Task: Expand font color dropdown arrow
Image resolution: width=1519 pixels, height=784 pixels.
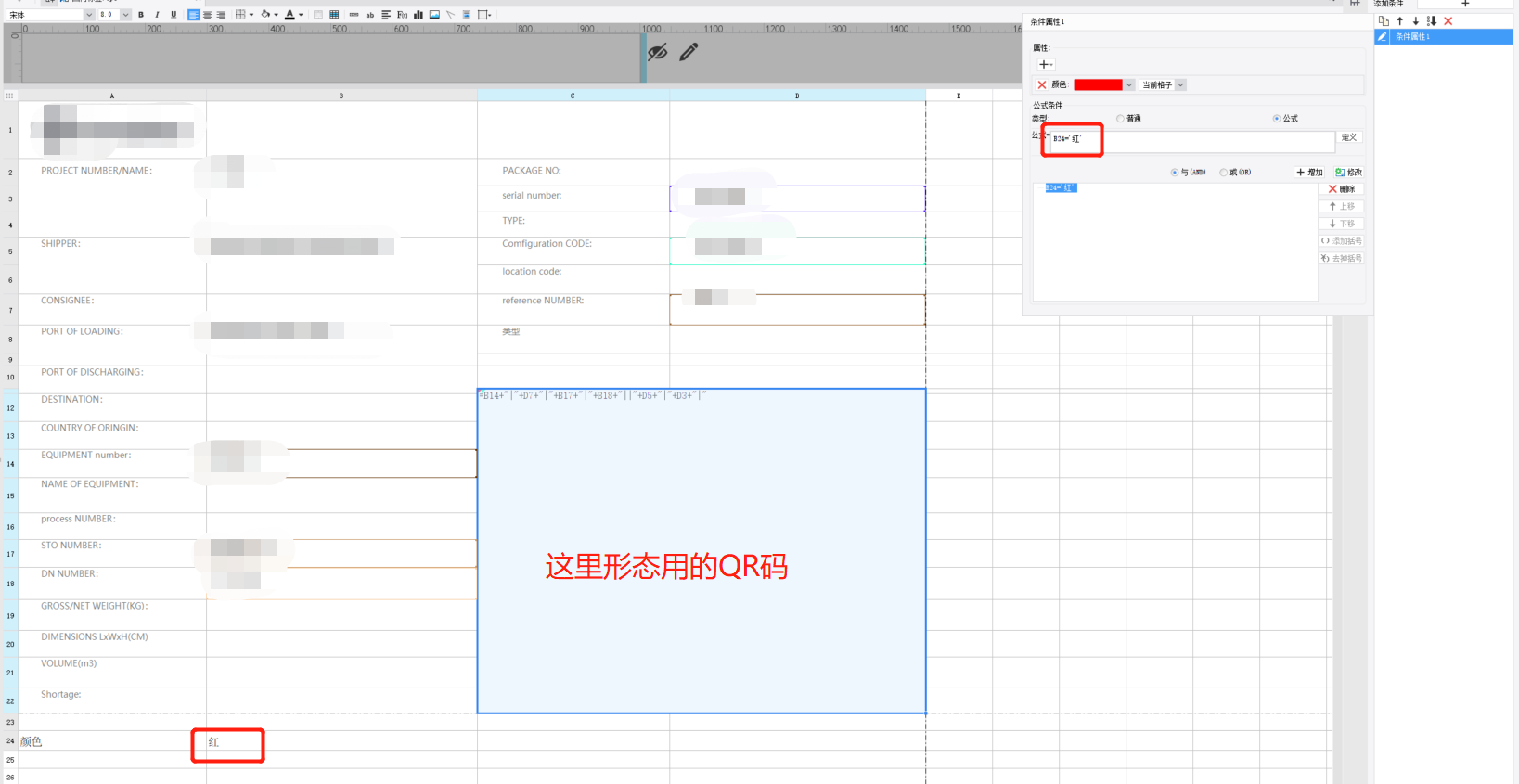Action: [301, 15]
